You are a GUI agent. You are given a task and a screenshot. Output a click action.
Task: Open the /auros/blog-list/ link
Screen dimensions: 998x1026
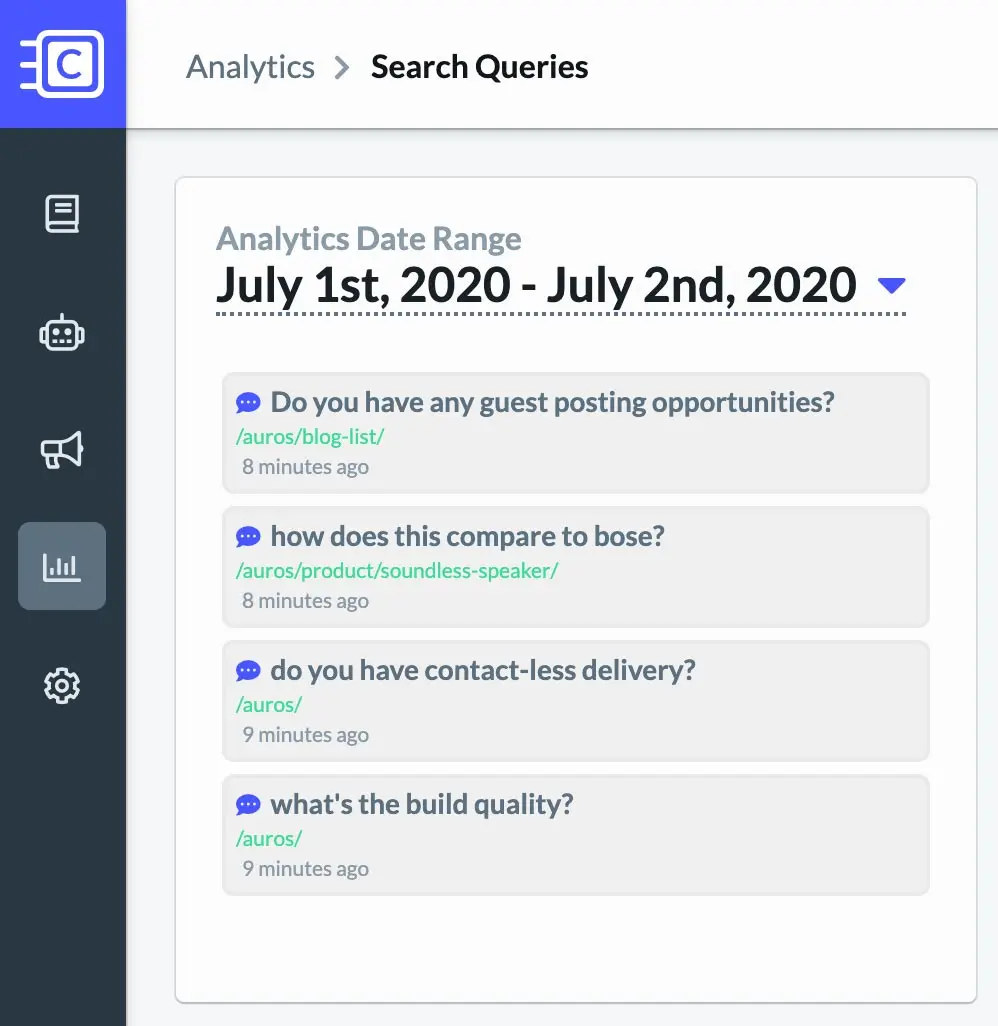pos(310,436)
